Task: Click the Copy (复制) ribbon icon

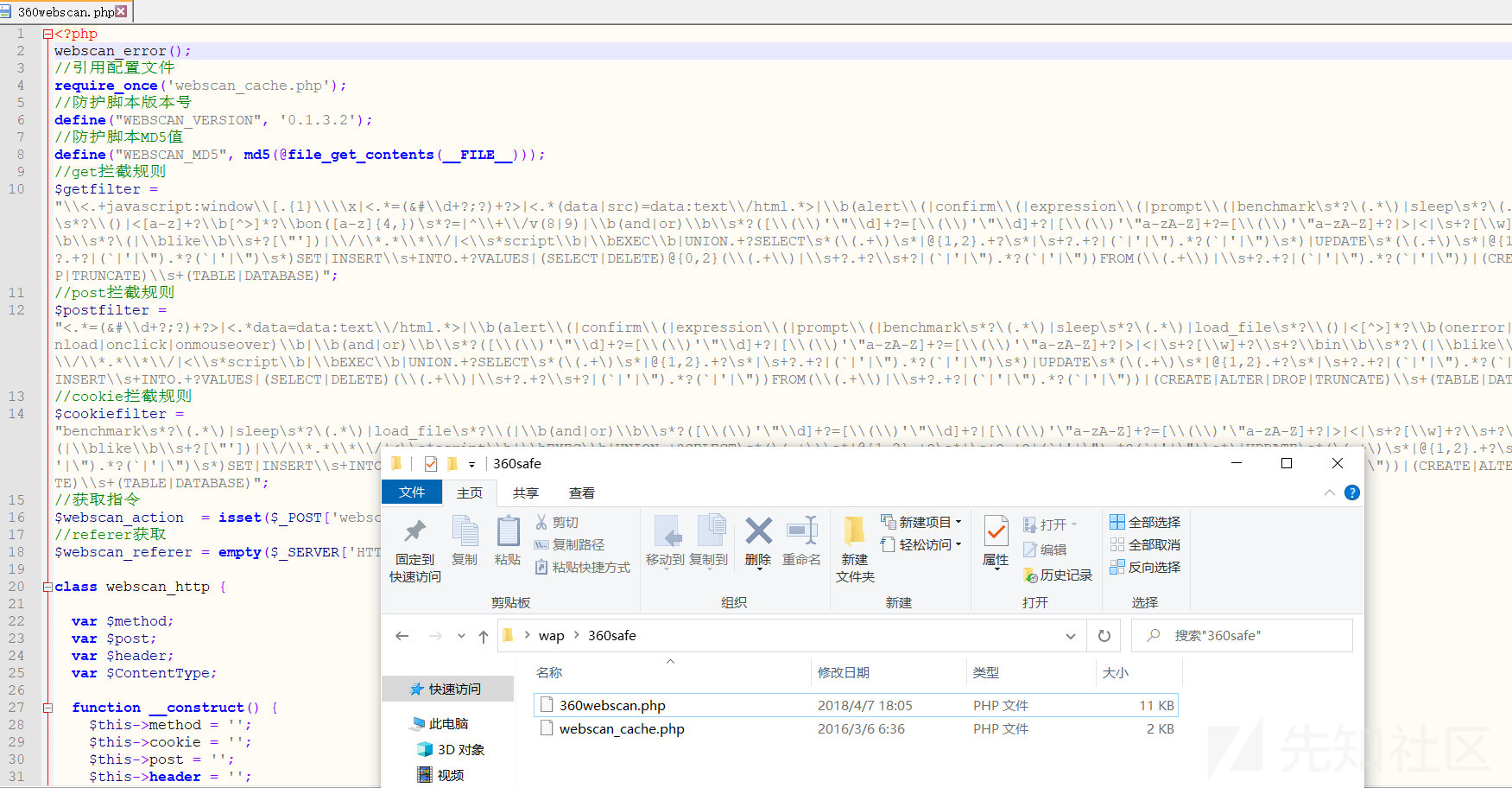Action: pos(465,531)
